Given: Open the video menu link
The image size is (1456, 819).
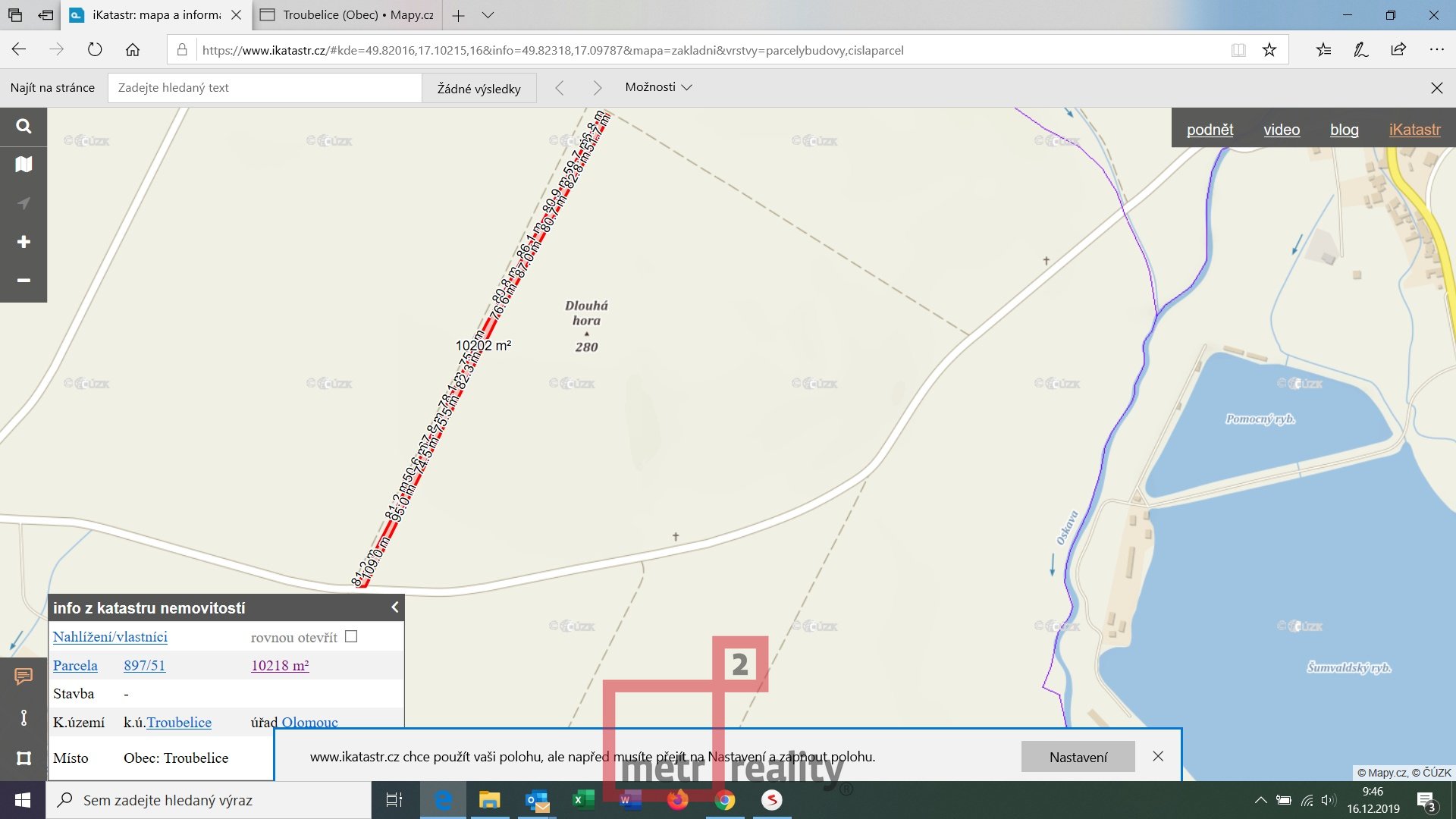Looking at the screenshot, I should 1282,130.
